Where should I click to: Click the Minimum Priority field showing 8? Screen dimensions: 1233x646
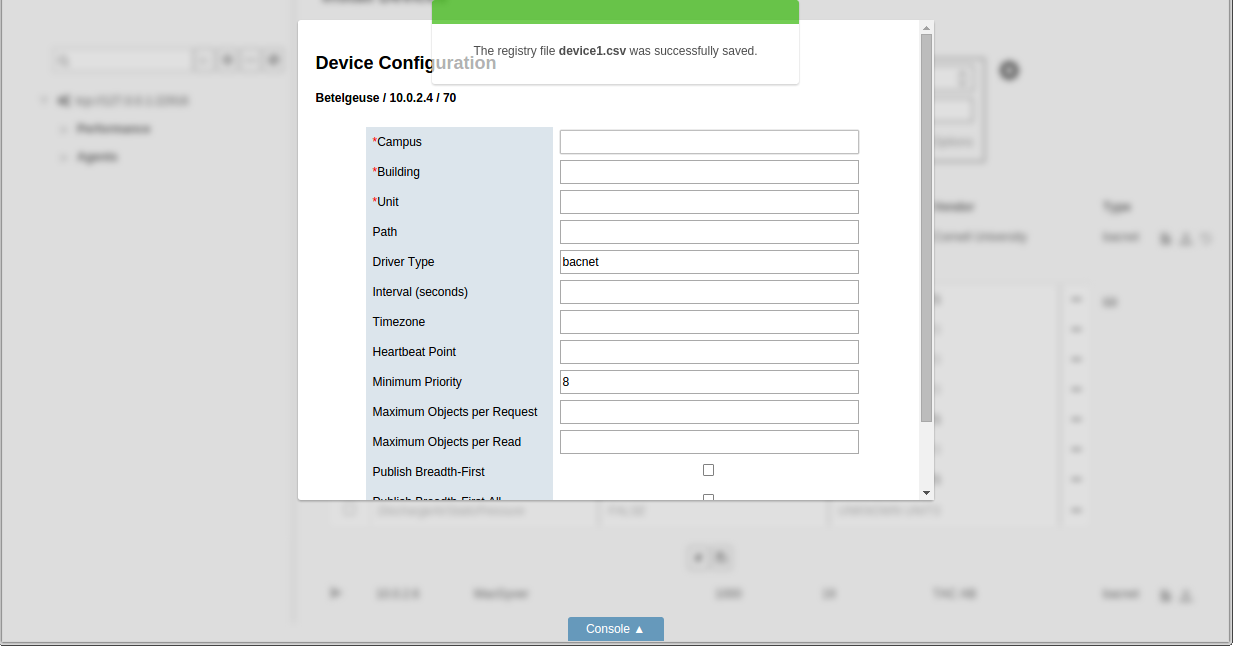[709, 382]
